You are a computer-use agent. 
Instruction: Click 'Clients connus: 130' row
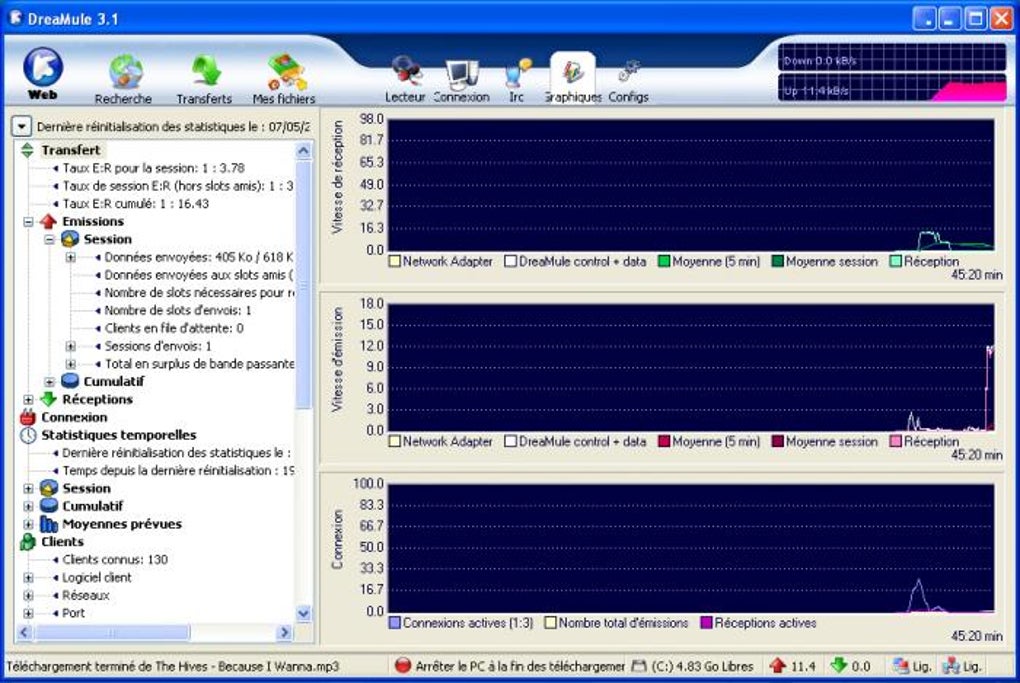(115, 559)
